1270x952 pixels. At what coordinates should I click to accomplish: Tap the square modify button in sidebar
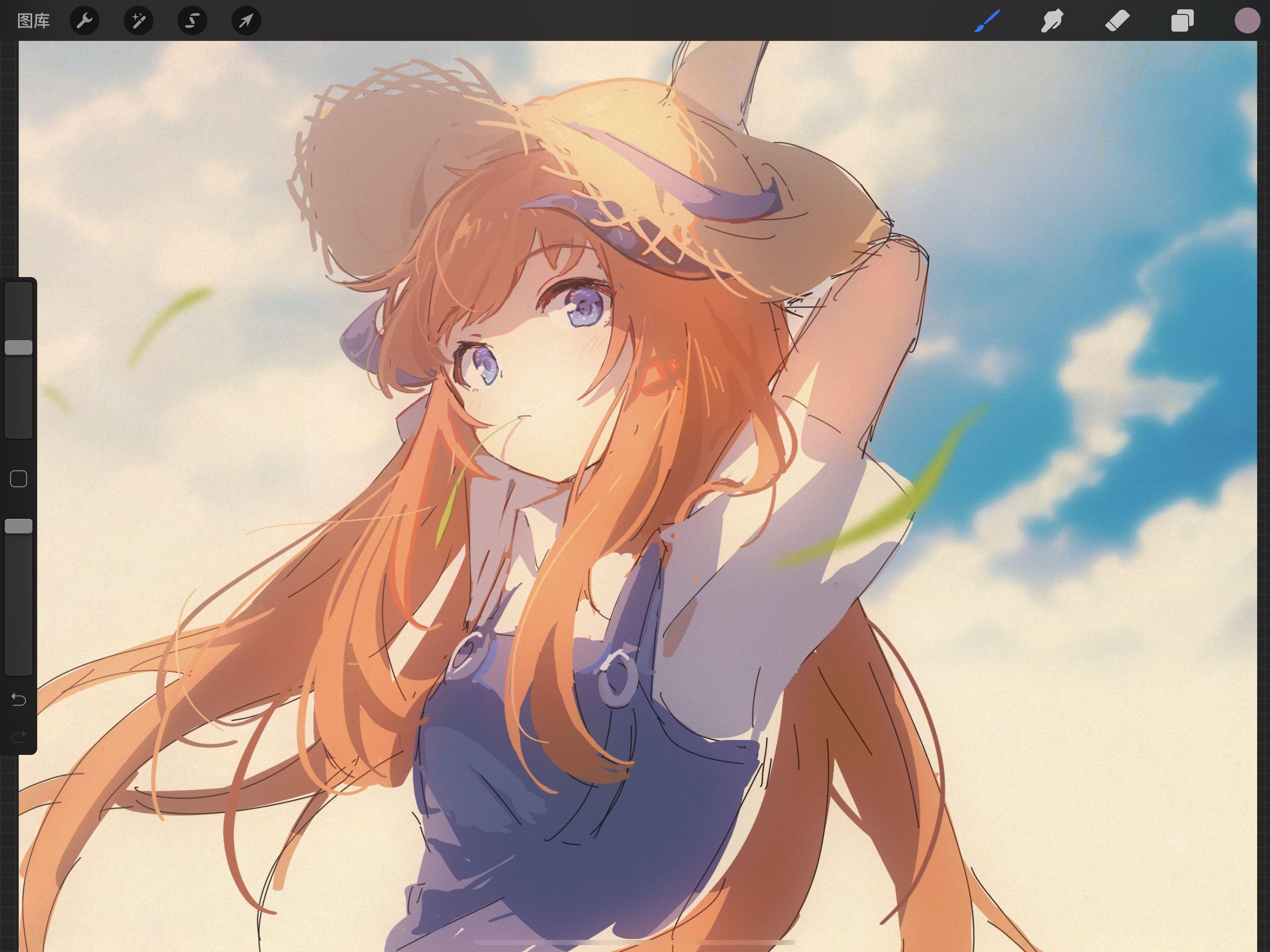click(19, 479)
